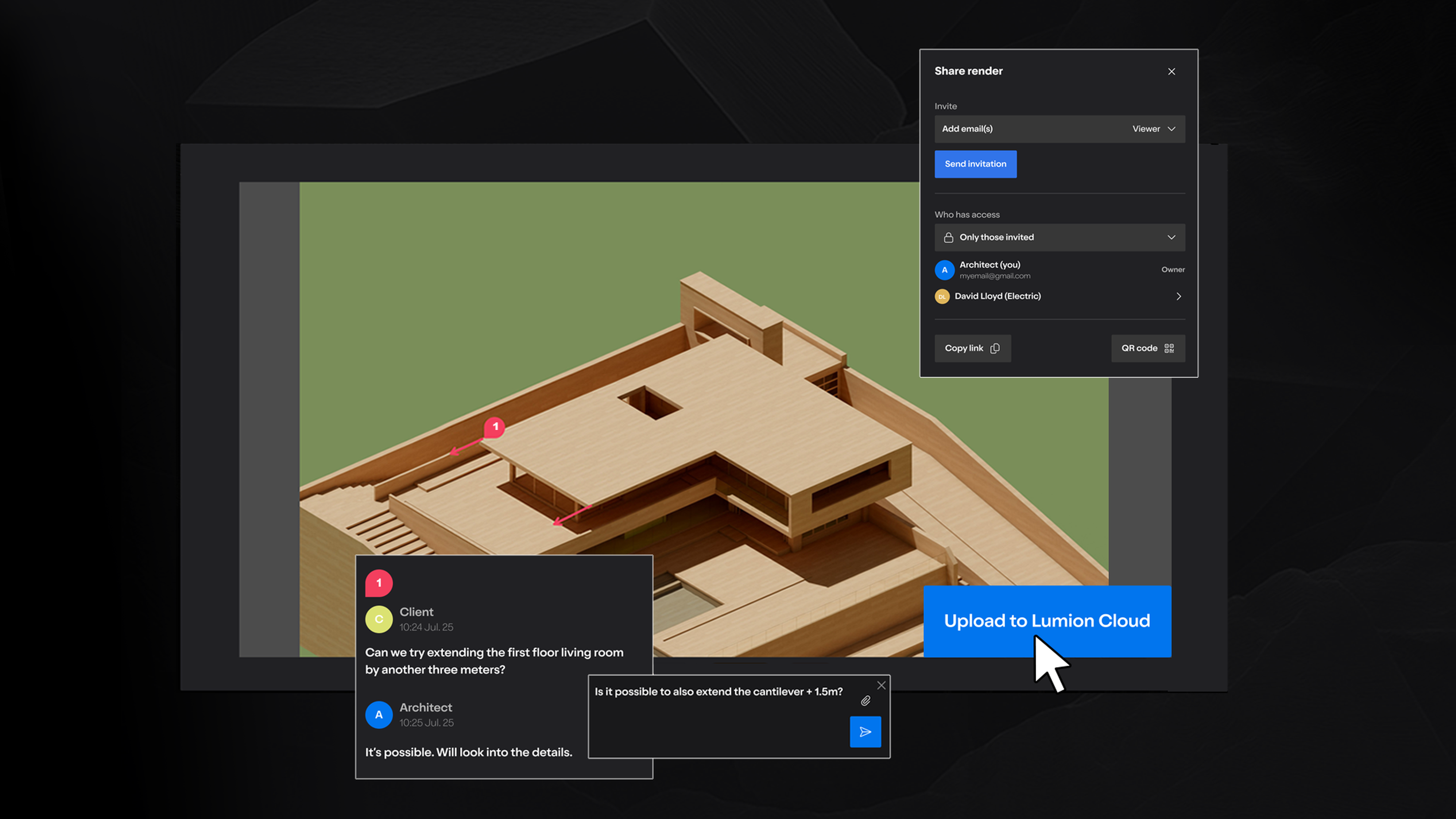The height and width of the screenshot is (819, 1456).
Task: Expand David Lloyd (Electric) chevron arrow
Action: point(1178,296)
